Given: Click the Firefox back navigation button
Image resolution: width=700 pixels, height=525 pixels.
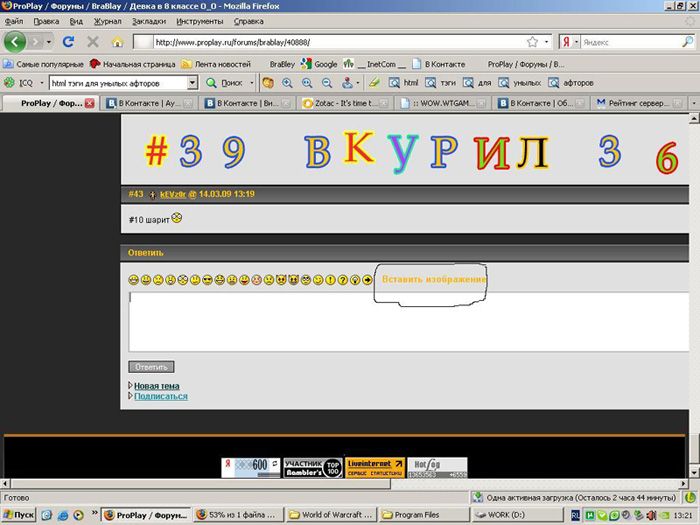Looking at the screenshot, I should point(16,42).
